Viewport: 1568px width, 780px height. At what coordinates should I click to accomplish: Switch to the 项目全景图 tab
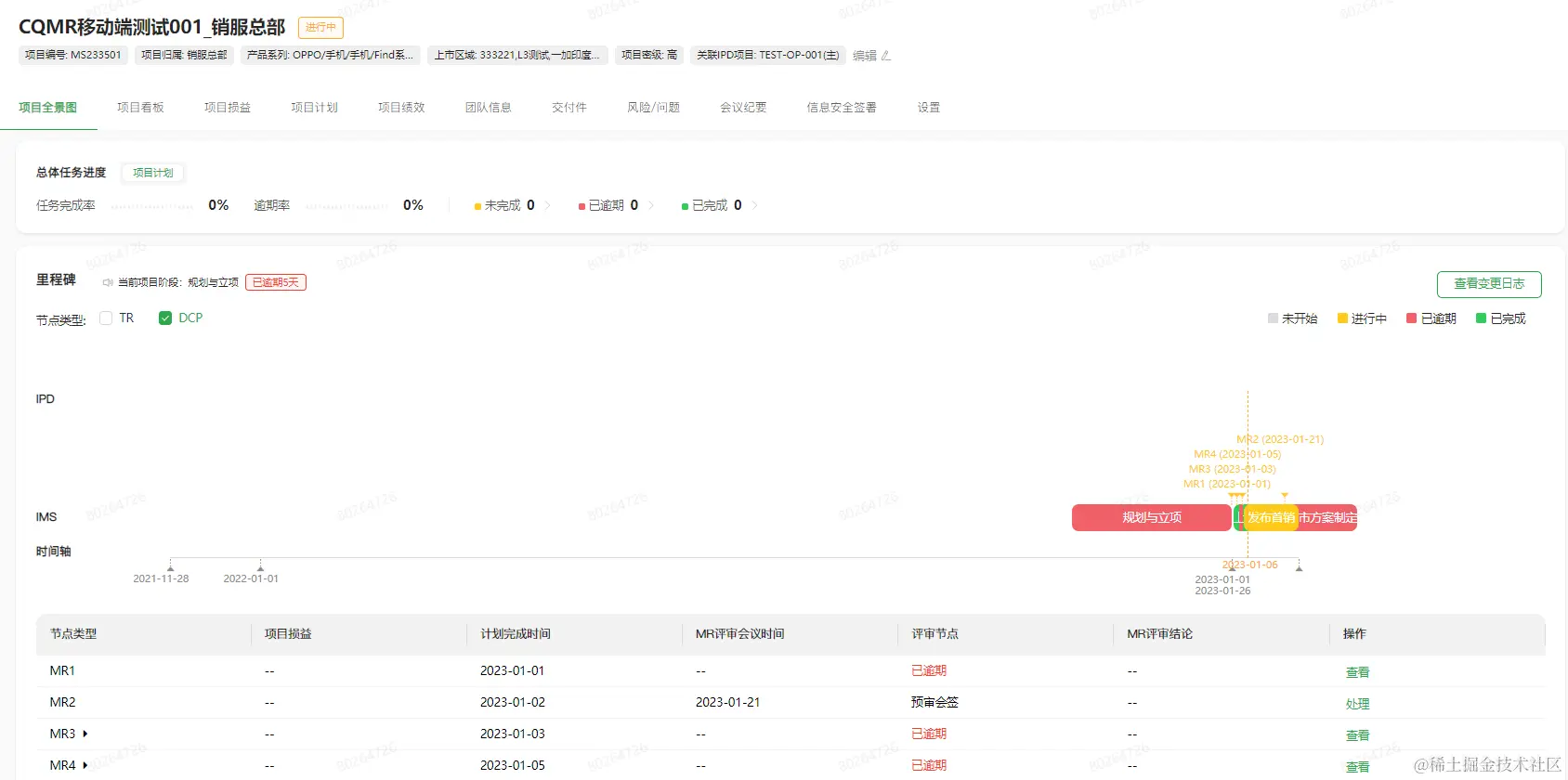[x=48, y=108]
